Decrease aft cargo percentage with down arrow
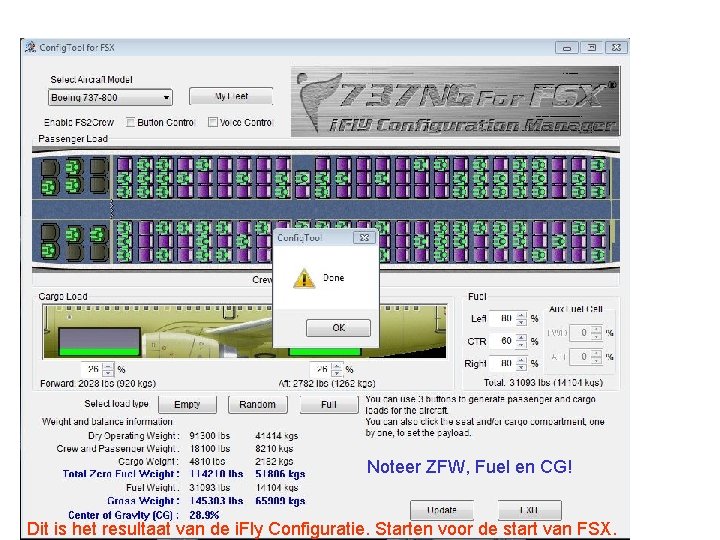The width and height of the screenshot is (720, 540). click(337, 372)
